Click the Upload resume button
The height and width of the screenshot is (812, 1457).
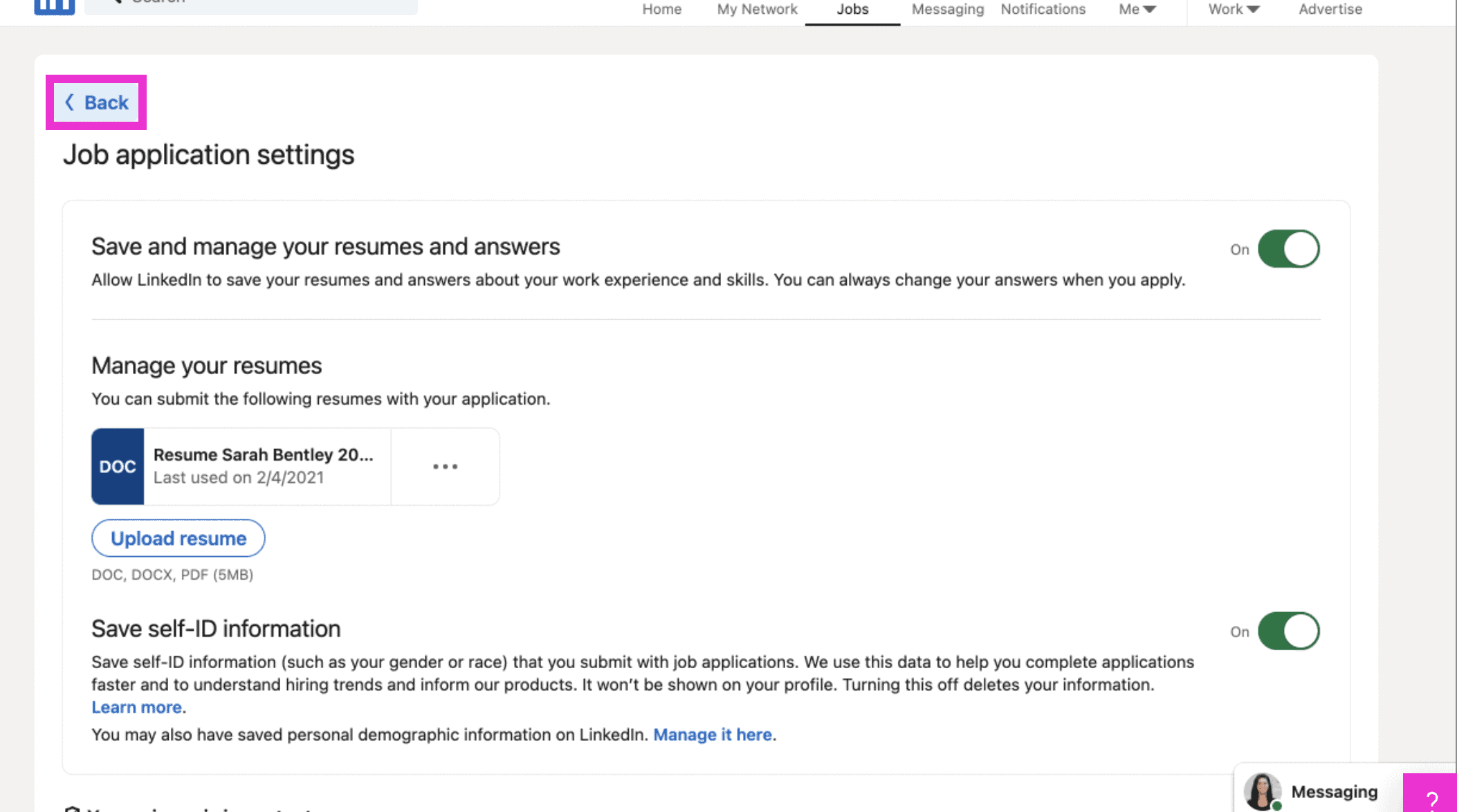pos(178,538)
